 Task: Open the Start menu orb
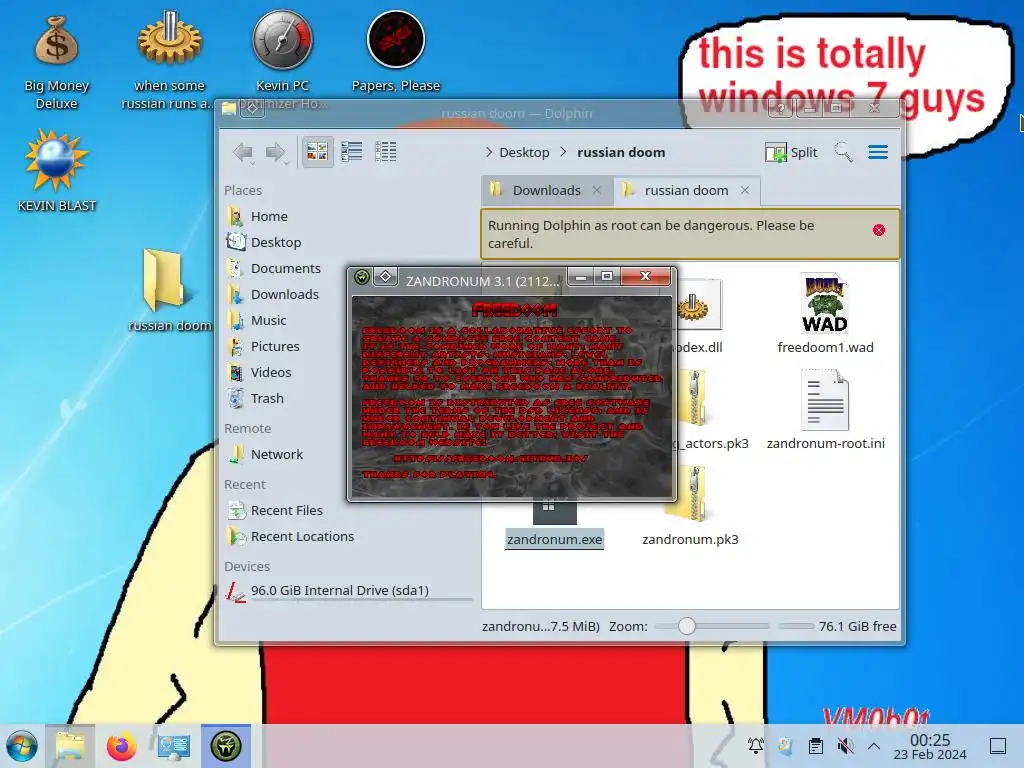22,746
